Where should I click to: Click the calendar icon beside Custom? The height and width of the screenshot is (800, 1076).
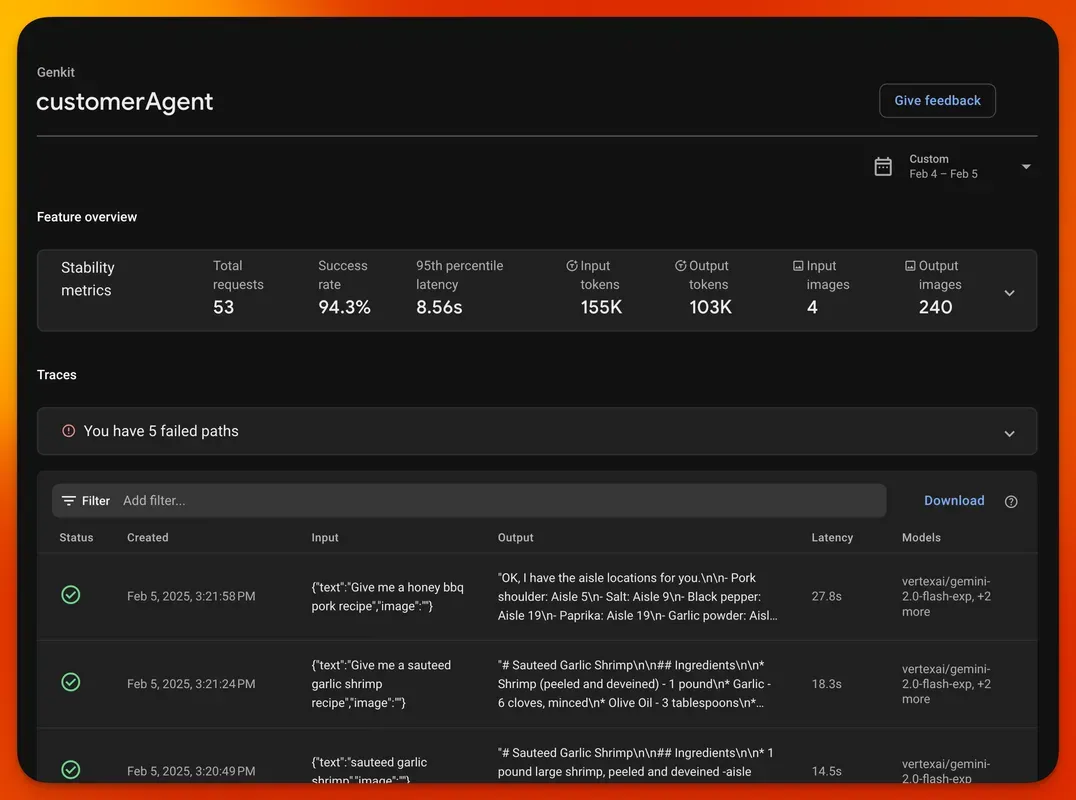(x=882, y=167)
